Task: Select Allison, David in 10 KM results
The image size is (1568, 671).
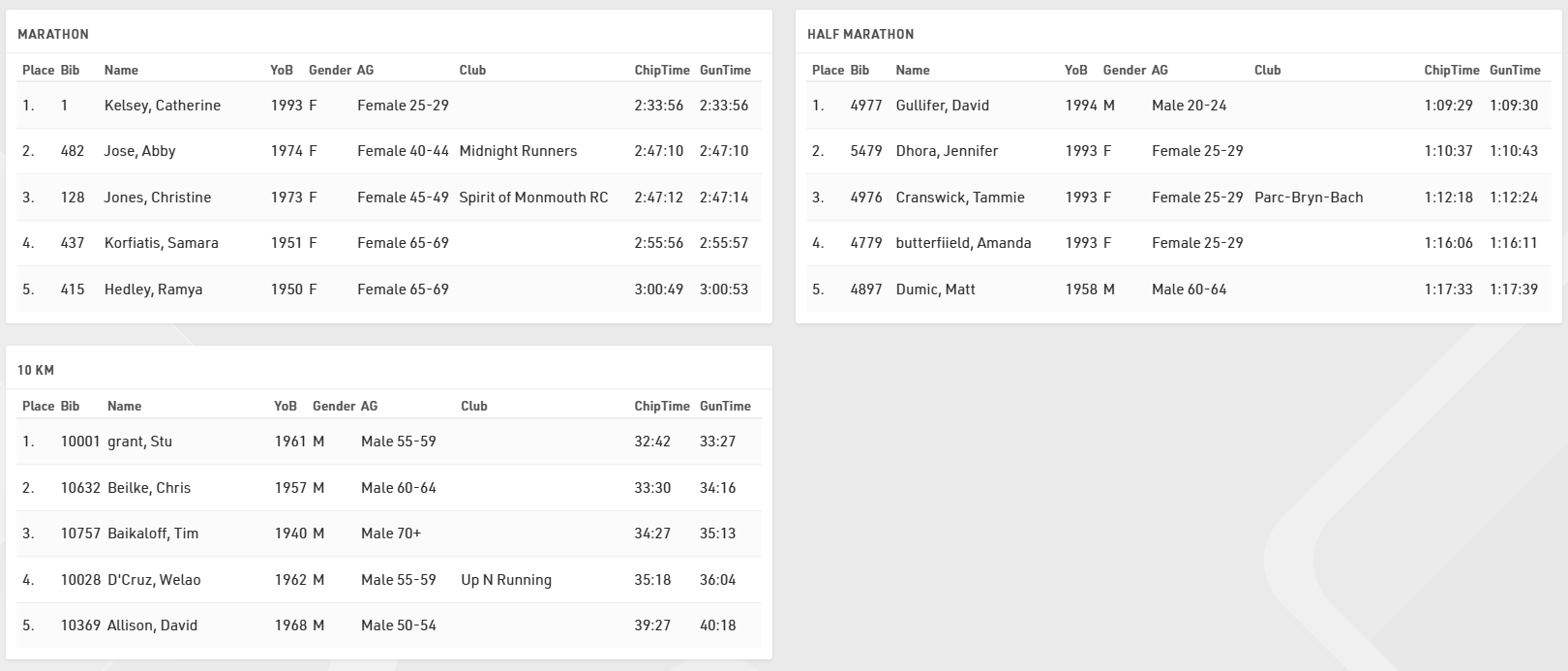Action: point(152,625)
